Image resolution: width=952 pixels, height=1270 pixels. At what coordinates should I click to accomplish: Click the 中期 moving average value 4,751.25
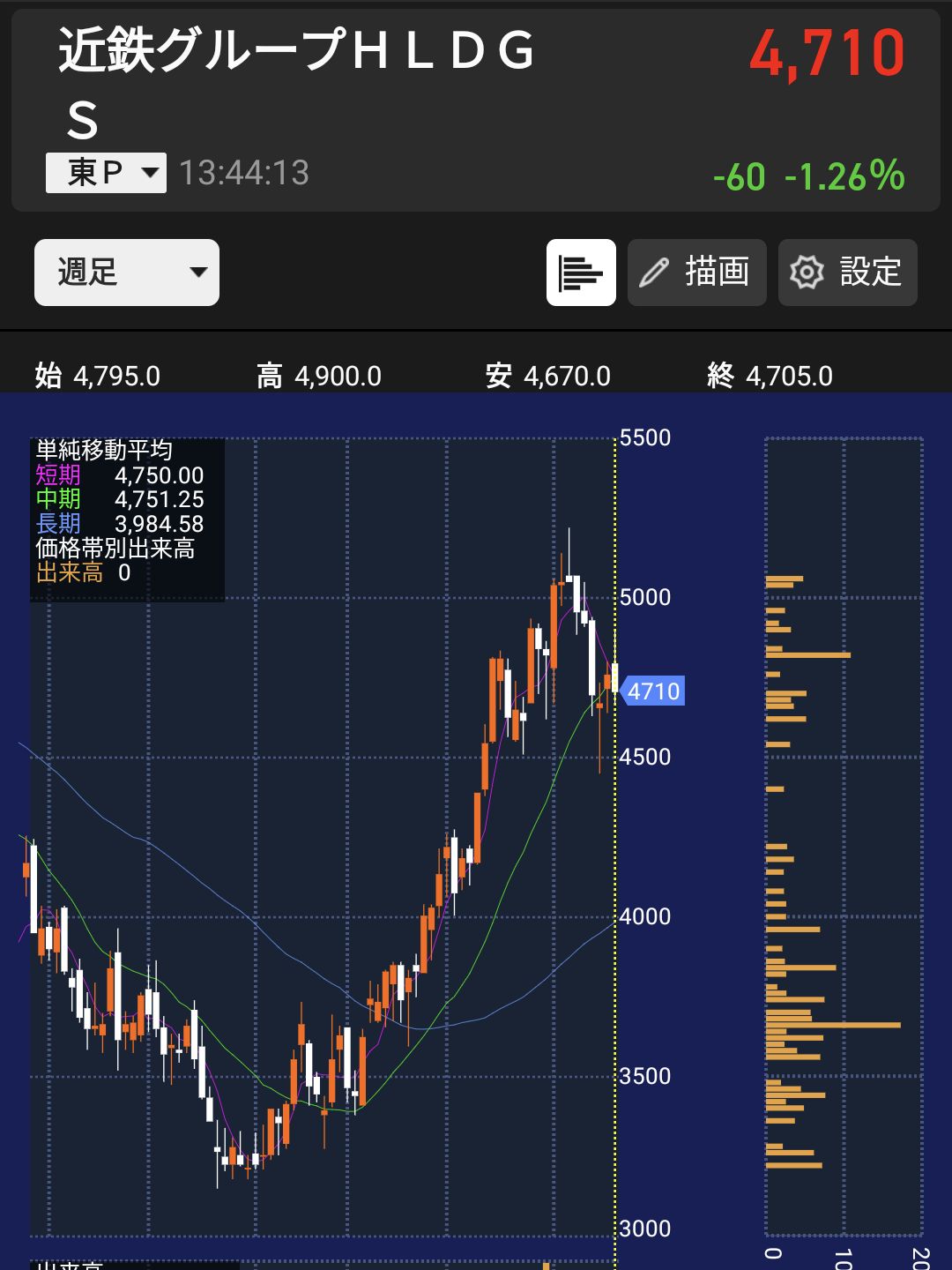(160, 499)
